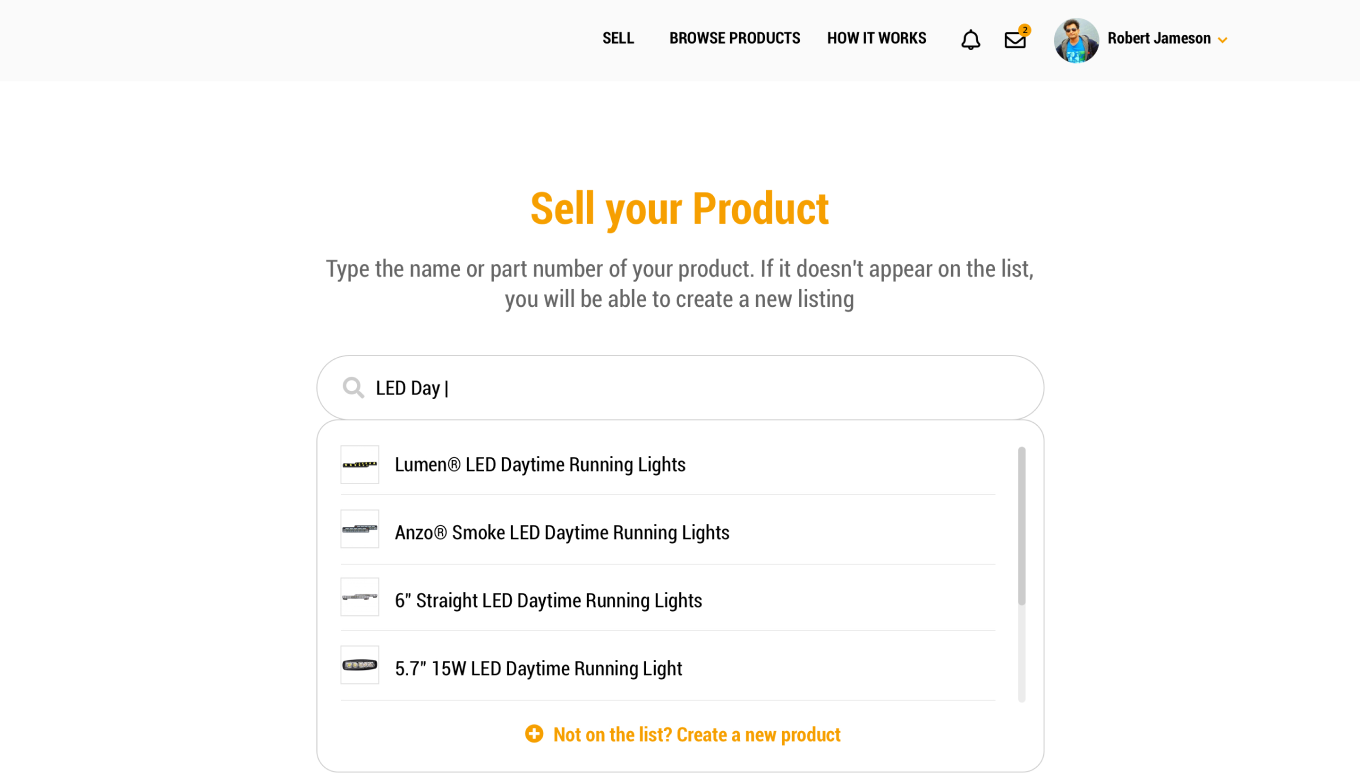Click the plus icon beside Create a new product

pos(534,734)
